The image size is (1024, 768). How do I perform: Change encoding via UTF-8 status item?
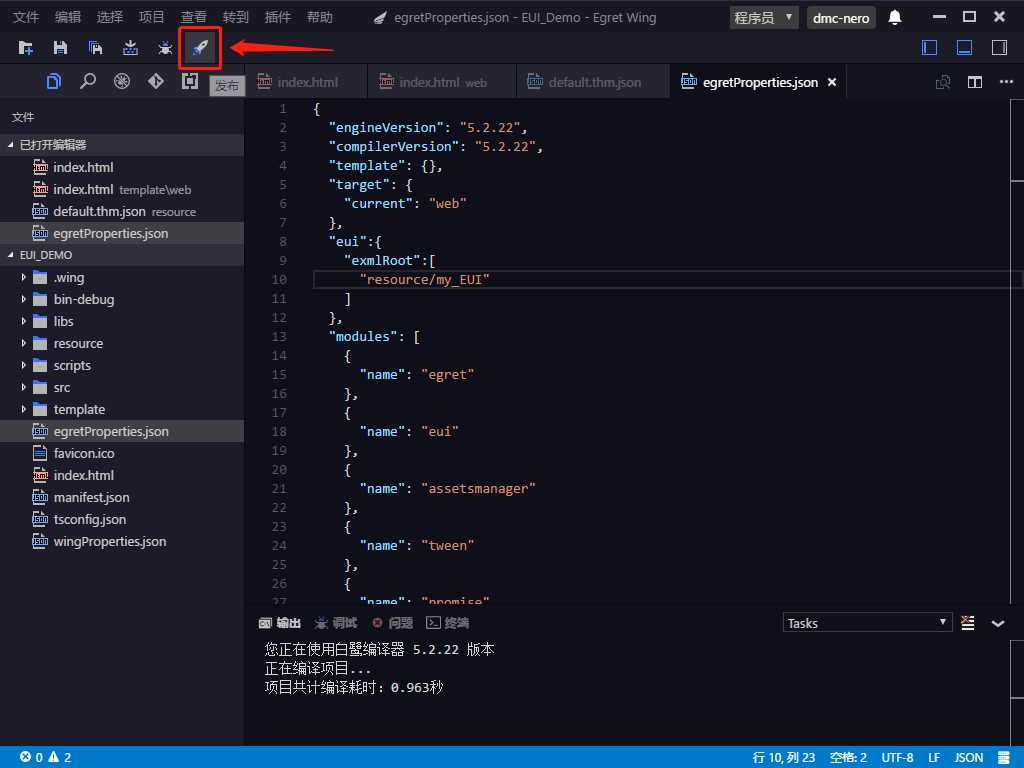(897, 758)
